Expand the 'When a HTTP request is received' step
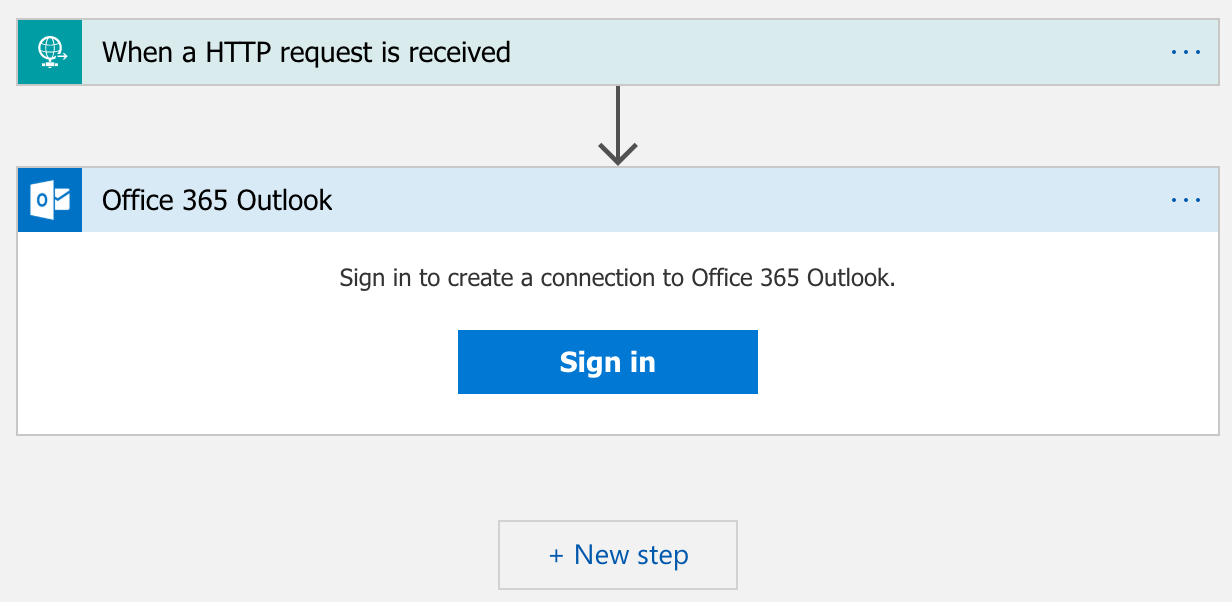Image resolution: width=1232 pixels, height=602 pixels. point(618,52)
